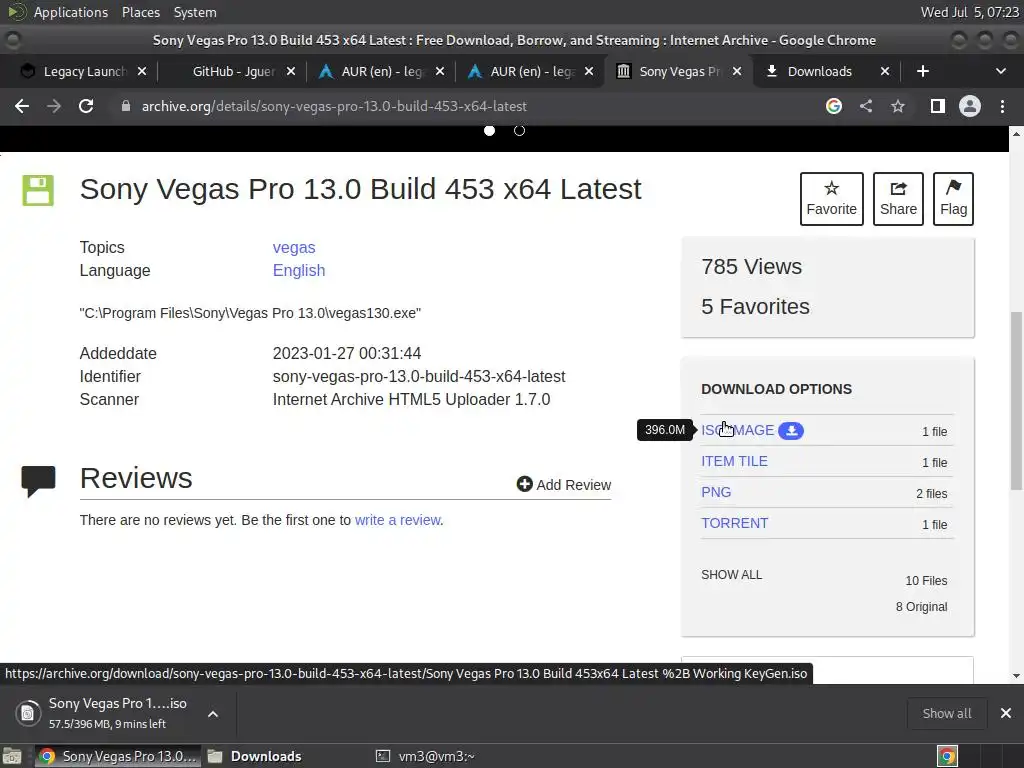Open ITEM TILE download option
The width and height of the screenshot is (1024, 768).
[734, 461]
